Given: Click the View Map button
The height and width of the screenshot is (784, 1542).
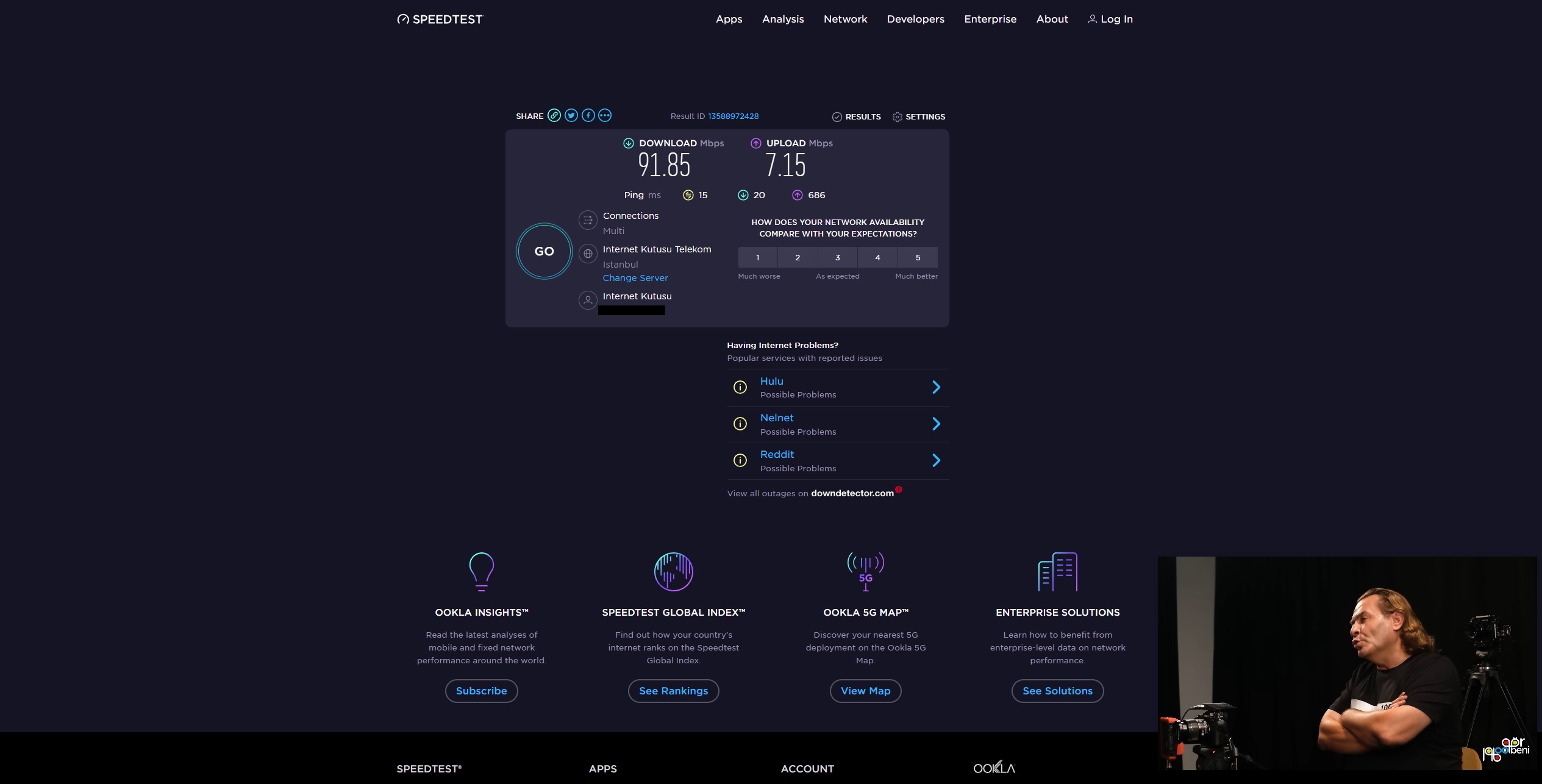Looking at the screenshot, I should point(865,691).
